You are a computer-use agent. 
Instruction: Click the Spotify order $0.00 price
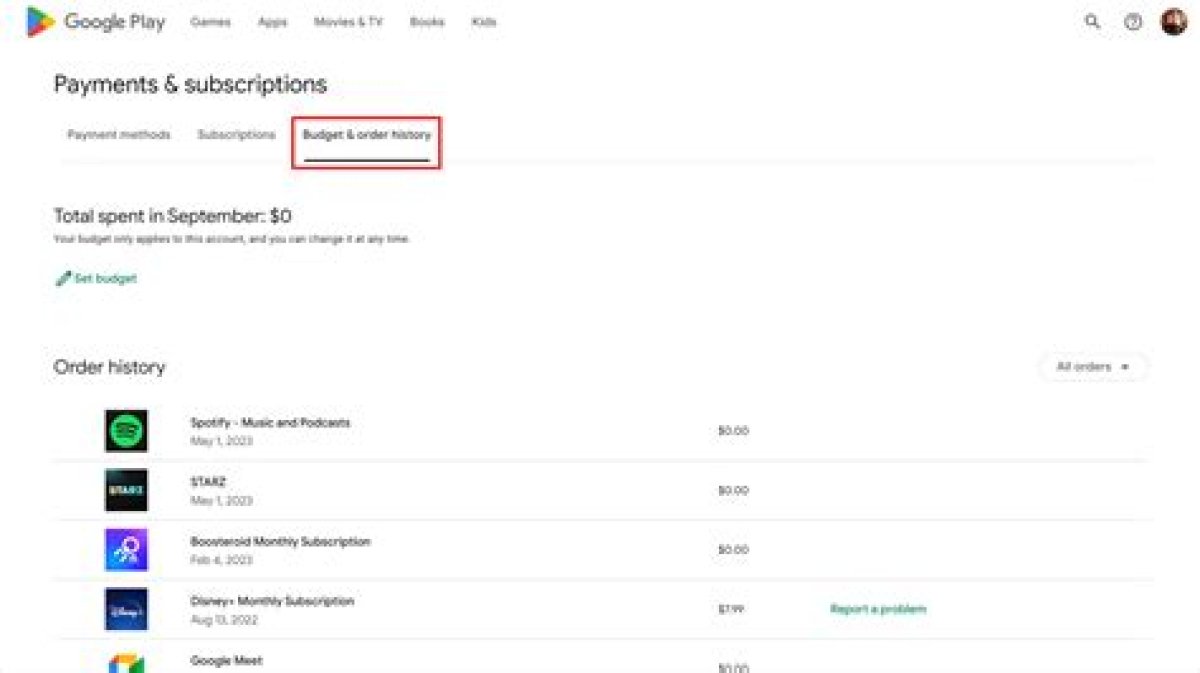733,431
